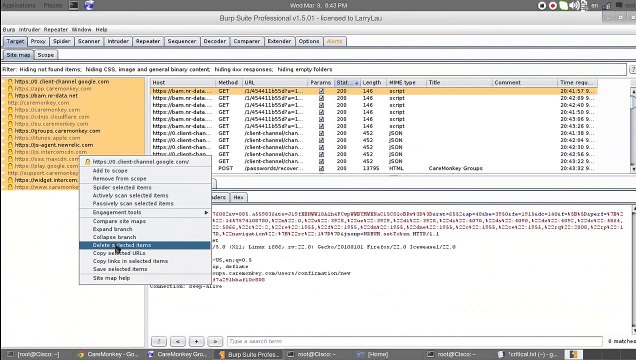Click the '+' search options button
Image resolution: width=636 pixels, height=360 pixels.
pyautogui.click(x=196, y=341)
